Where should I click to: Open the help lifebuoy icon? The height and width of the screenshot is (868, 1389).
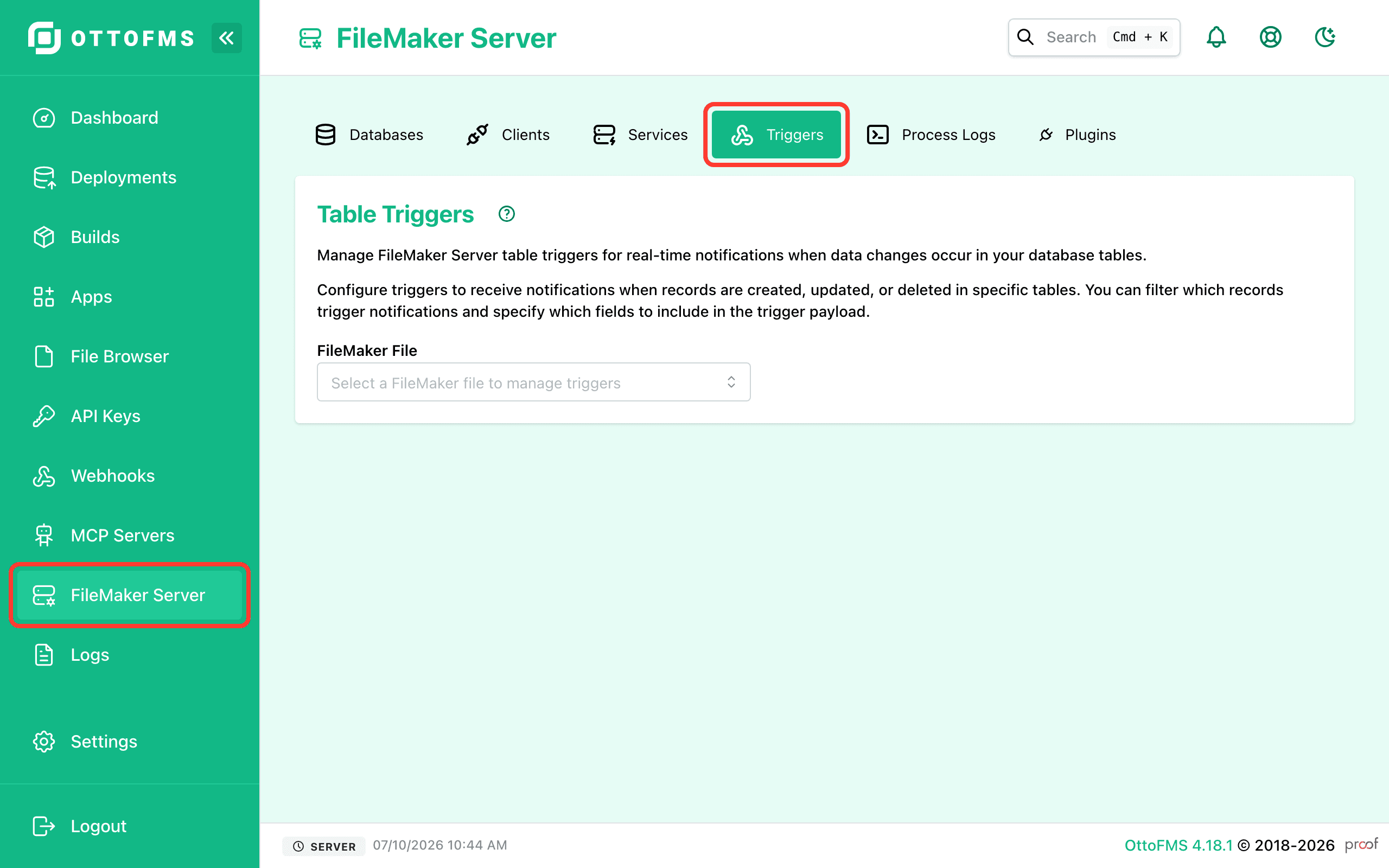[x=1270, y=37]
